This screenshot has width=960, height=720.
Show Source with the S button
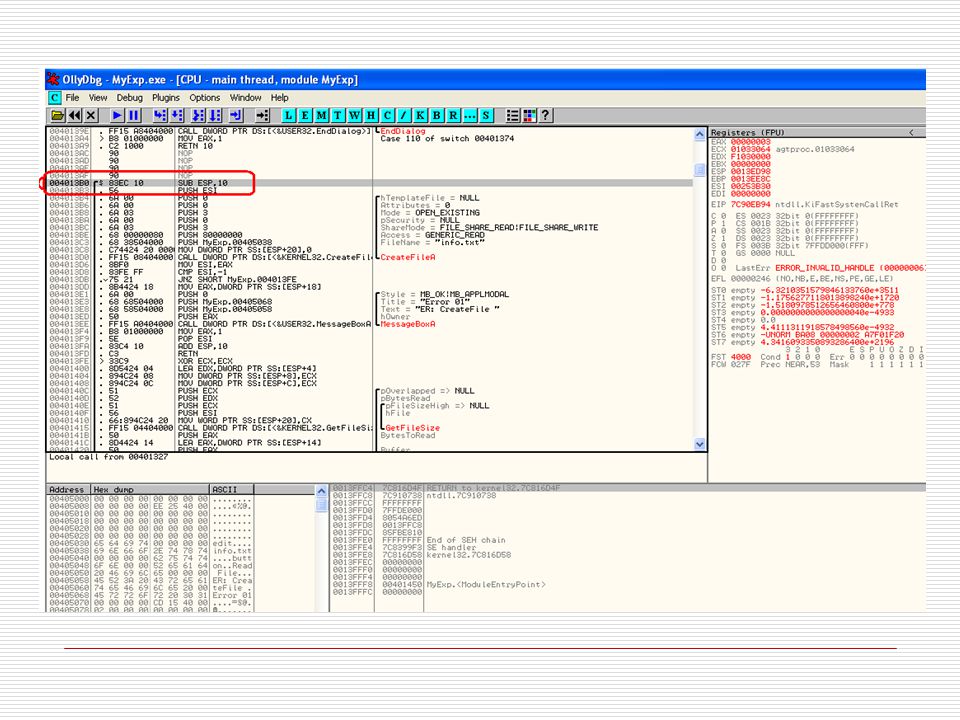[x=487, y=115]
